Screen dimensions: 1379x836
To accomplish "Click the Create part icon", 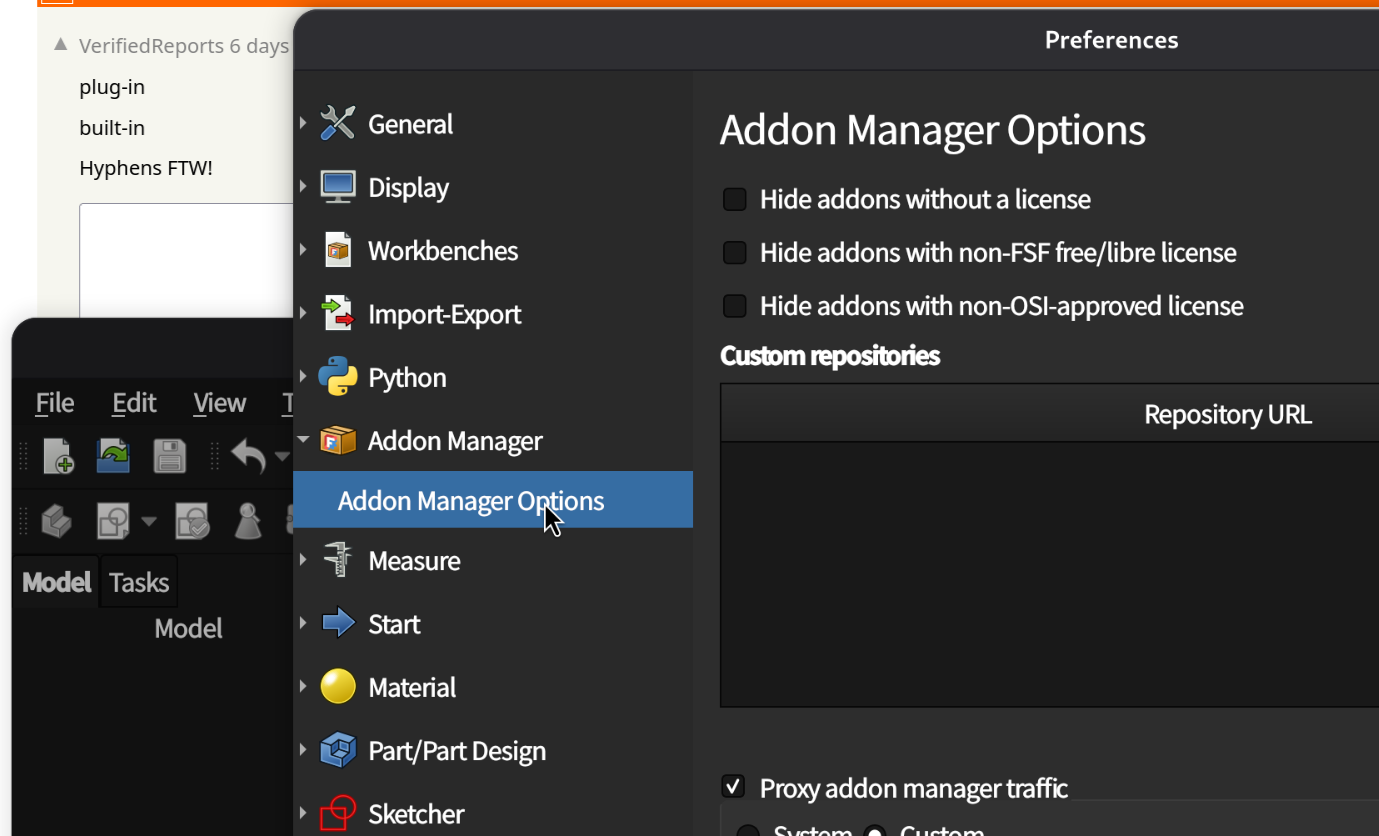I will pyautogui.click(x=56, y=521).
